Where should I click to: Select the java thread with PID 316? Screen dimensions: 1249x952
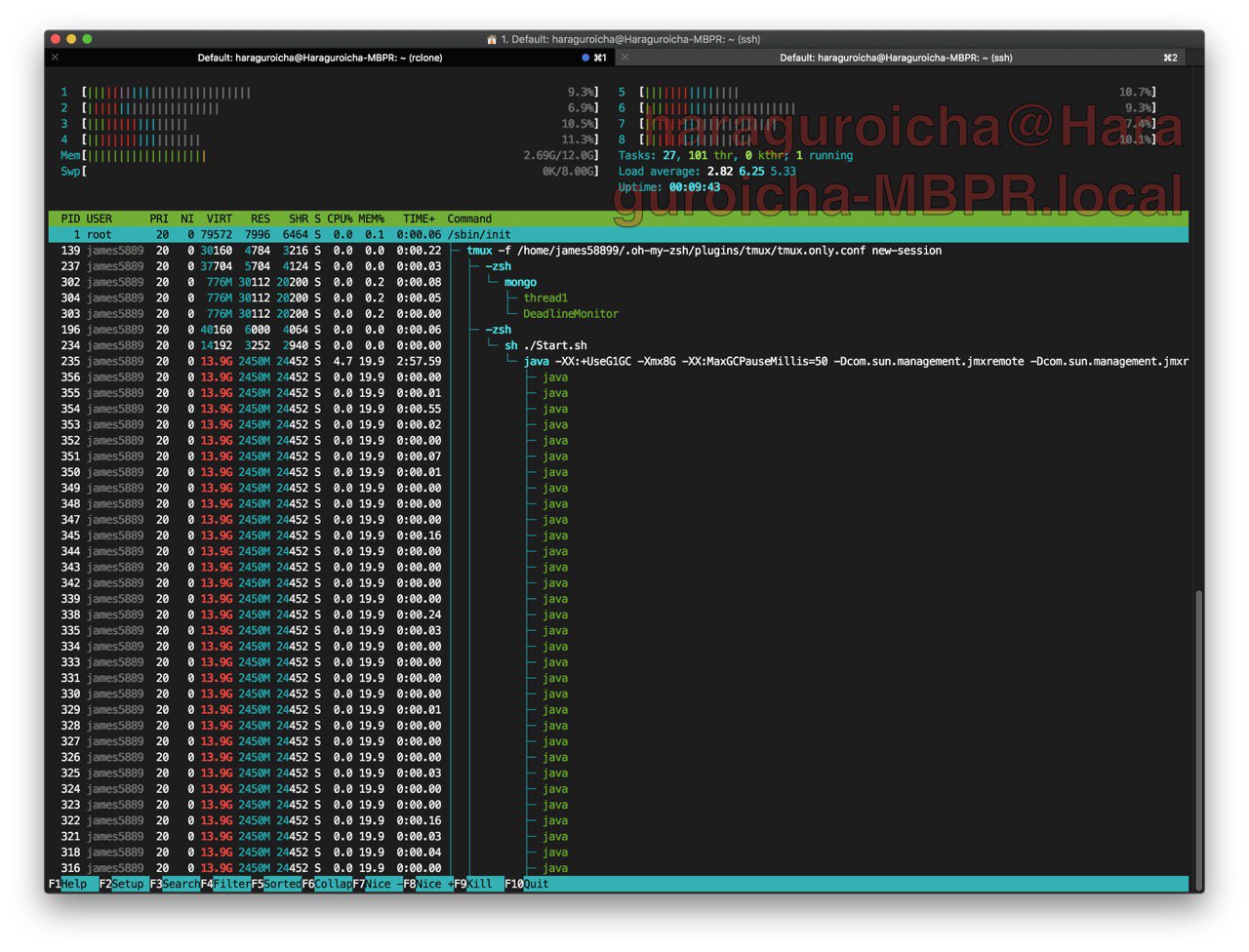(619, 868)
